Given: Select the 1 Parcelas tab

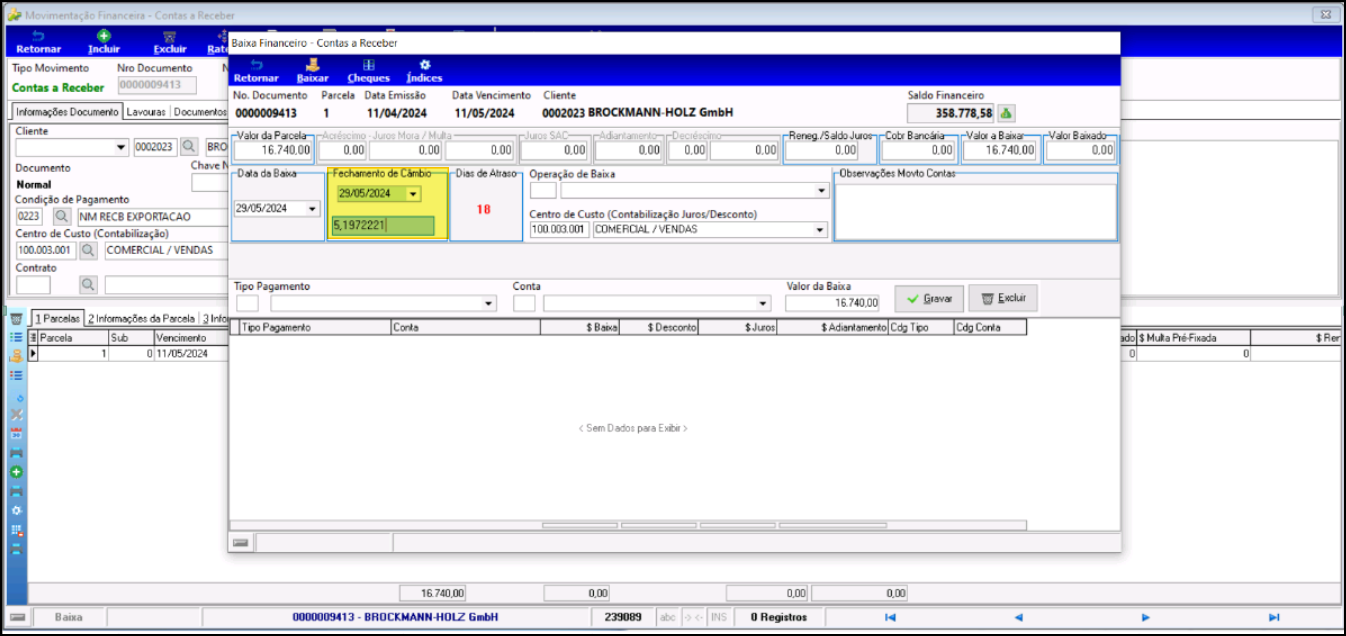Looking at the screenshot, I should pos(56,318).
